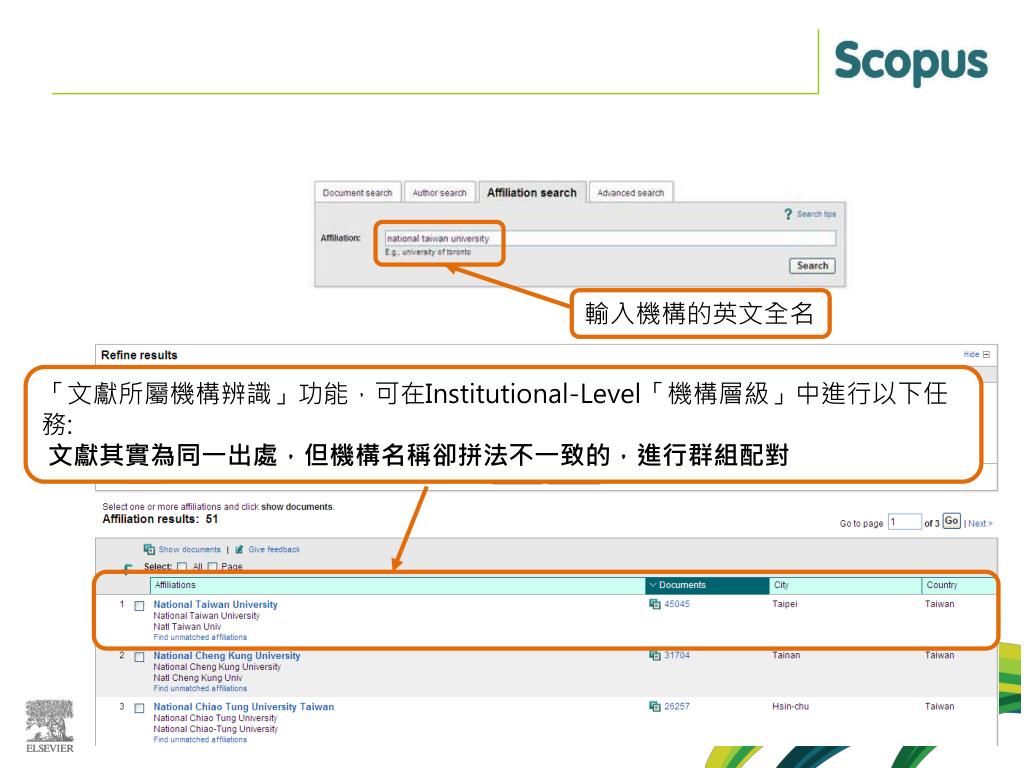Check the National Cheng Kung University checkbox
Viewport: 1024px width, 768px height.
click(139, 657)
